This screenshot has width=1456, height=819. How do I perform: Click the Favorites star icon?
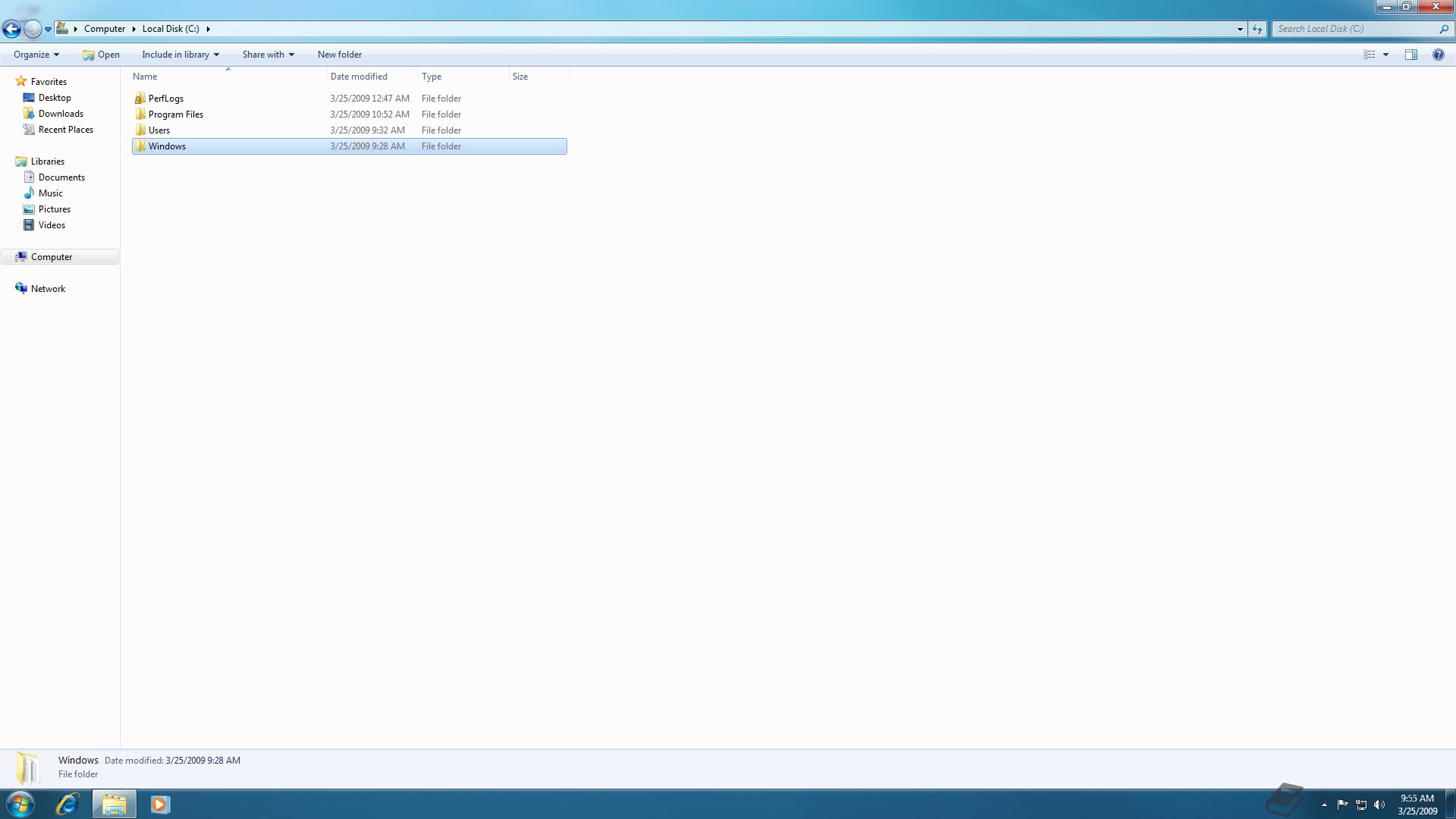21,81
